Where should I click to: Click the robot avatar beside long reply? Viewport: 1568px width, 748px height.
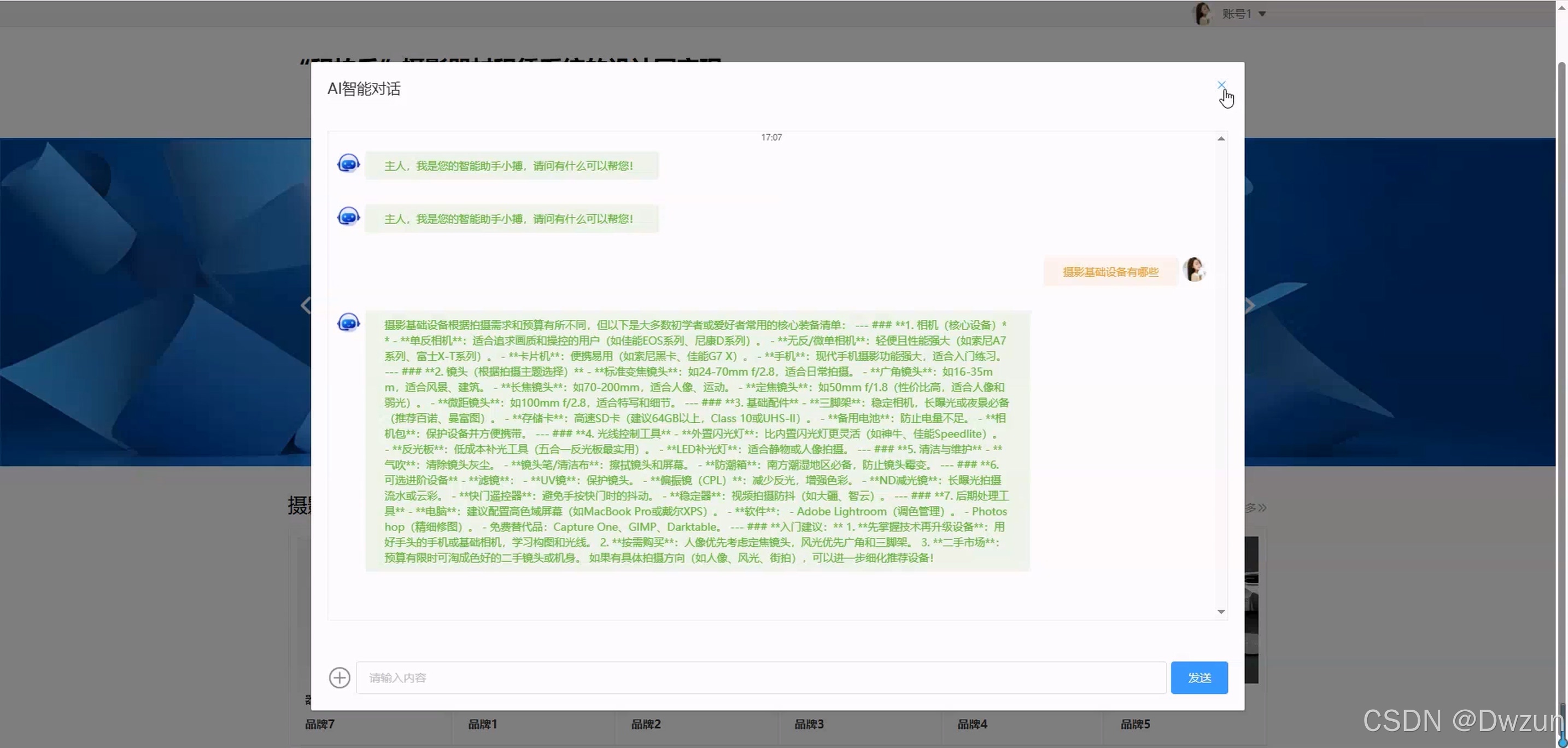(x=348, y=323)
